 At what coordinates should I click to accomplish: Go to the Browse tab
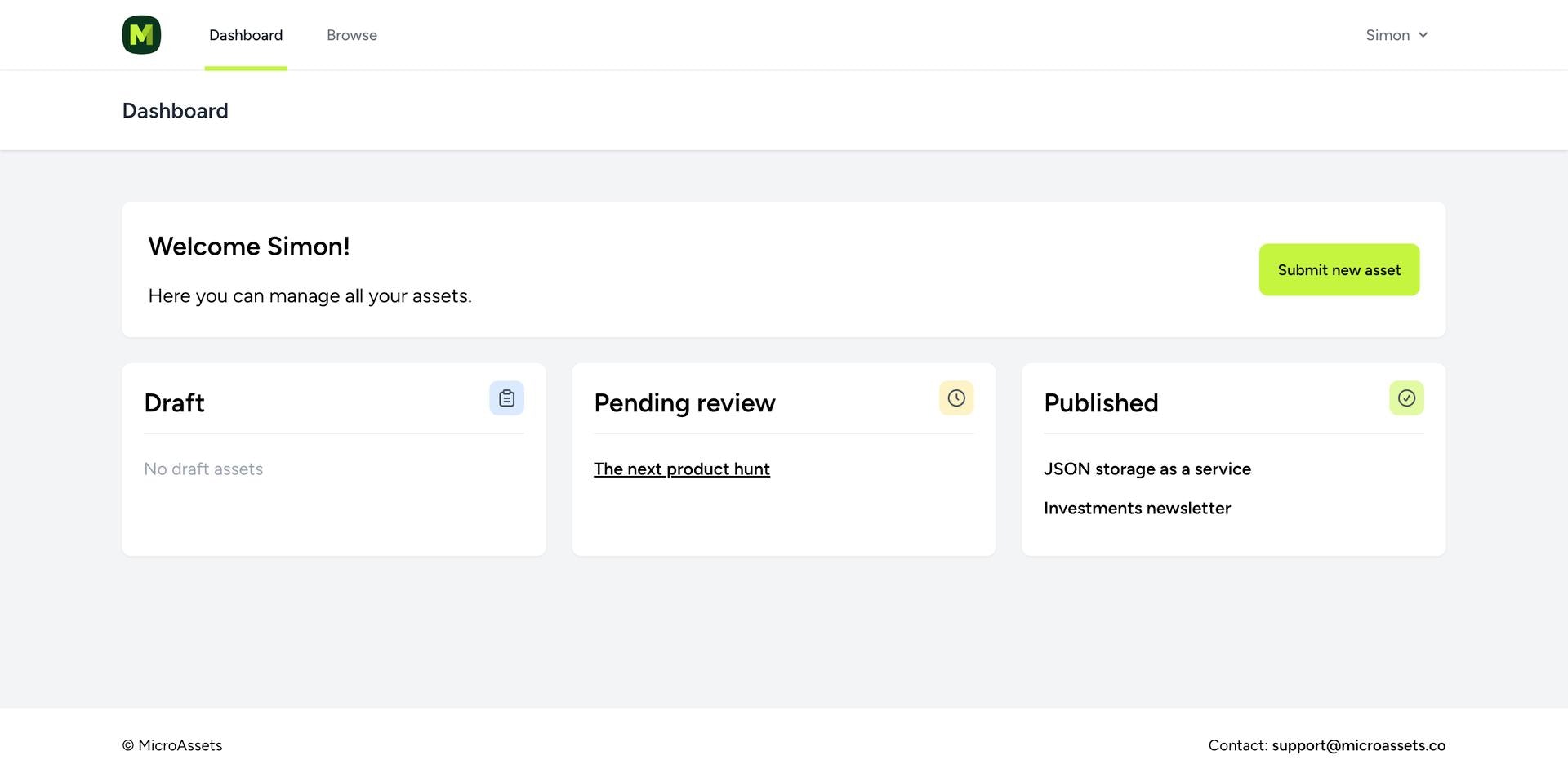[352, 35]
